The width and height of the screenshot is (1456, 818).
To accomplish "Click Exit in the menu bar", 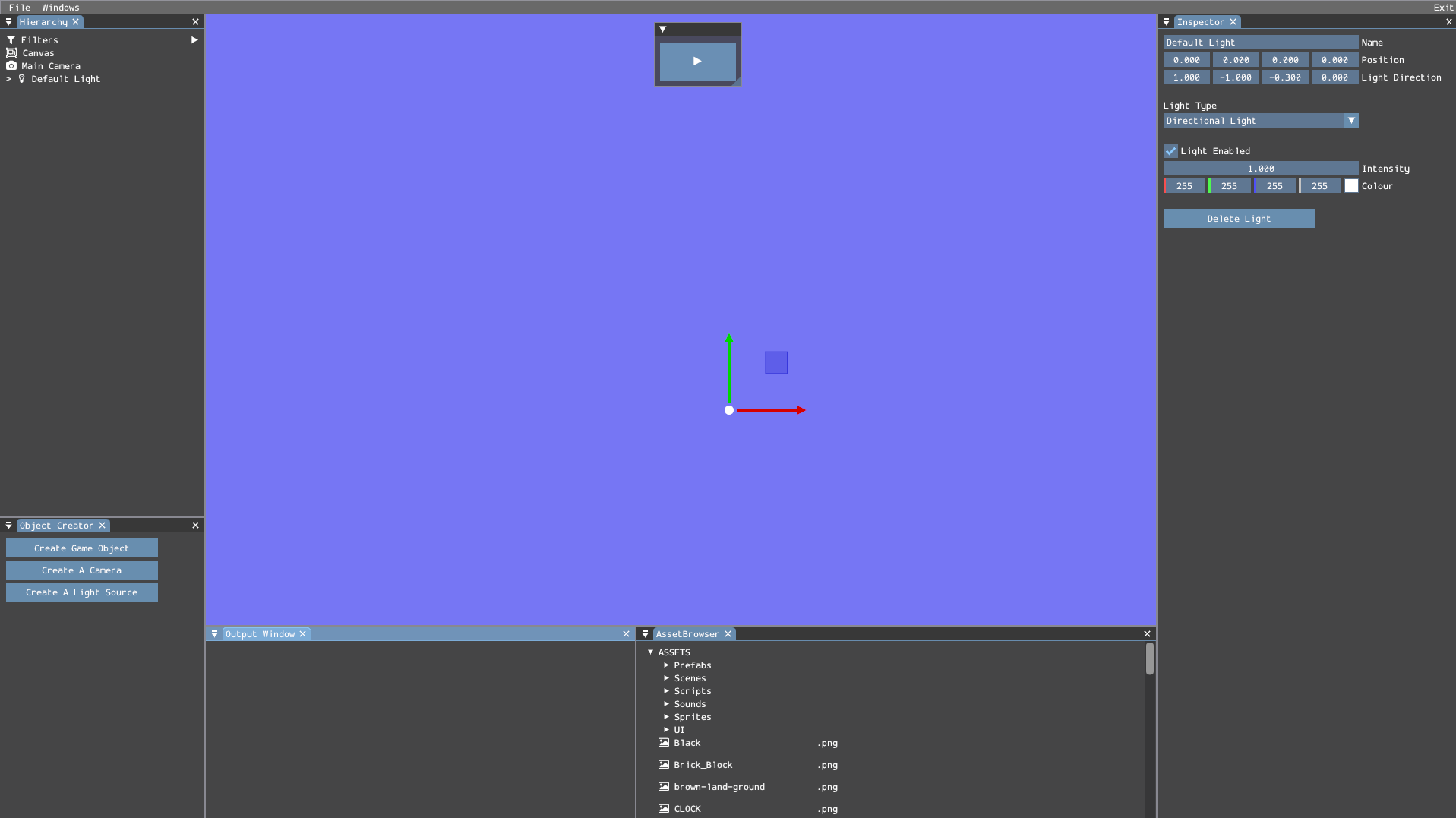I will [x=1443, y=7].
